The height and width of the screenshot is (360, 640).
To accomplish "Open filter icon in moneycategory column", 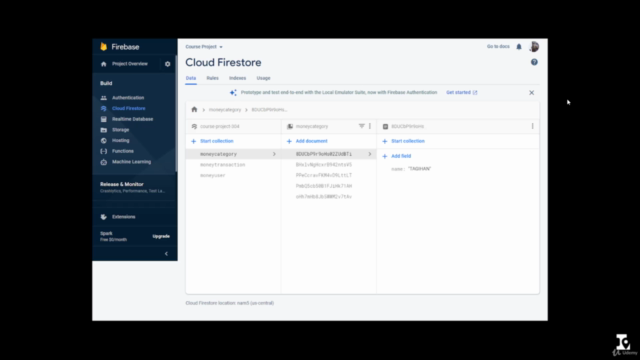I will coord(362,126).
